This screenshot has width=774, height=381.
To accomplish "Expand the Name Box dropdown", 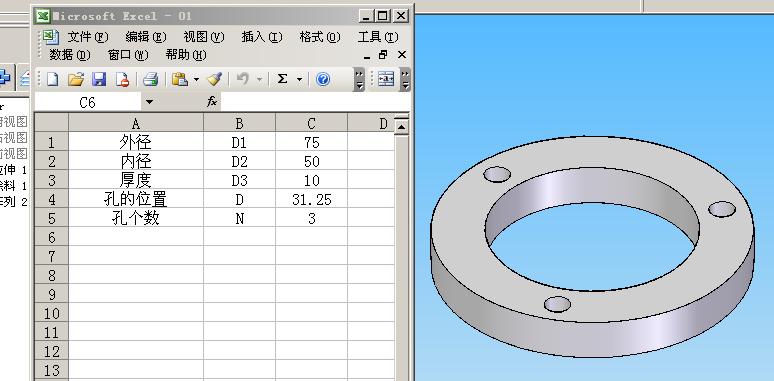I will coord(149,102).
